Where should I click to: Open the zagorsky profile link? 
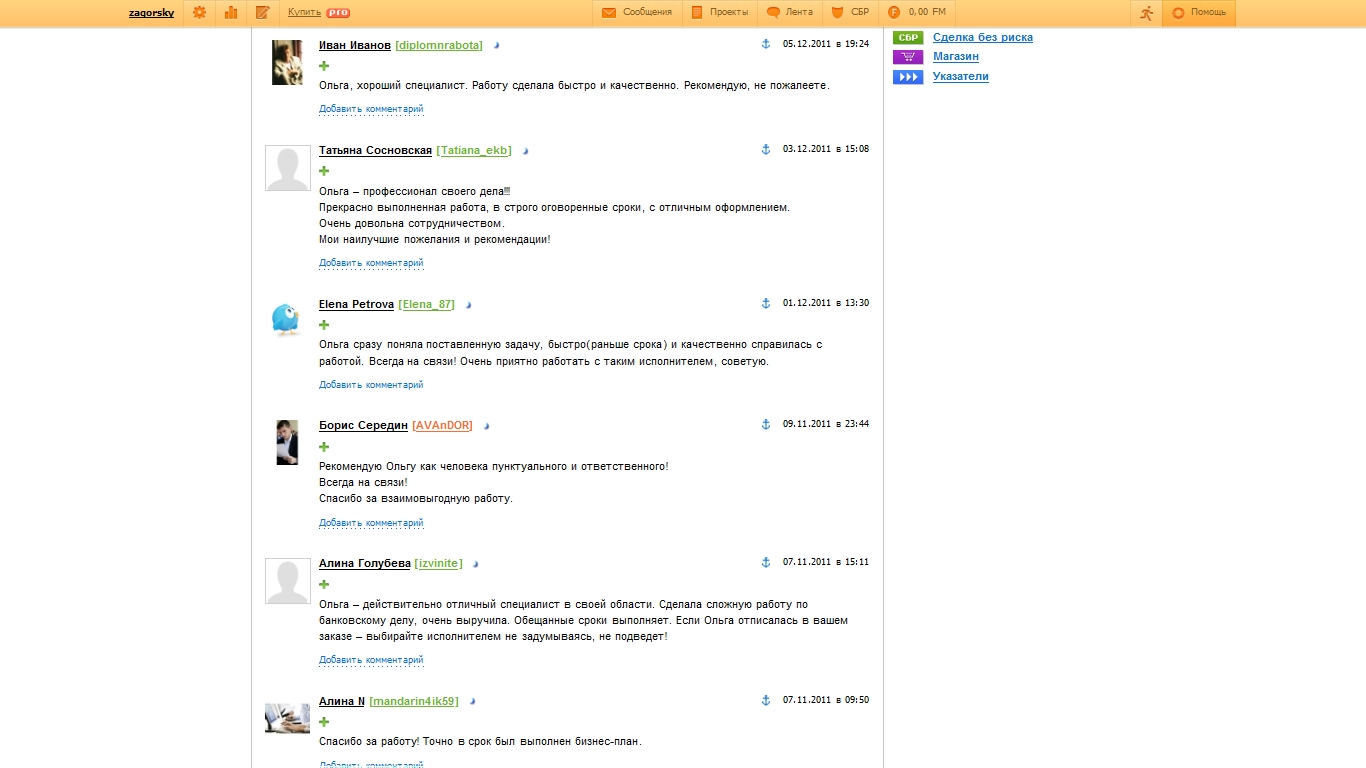pos(152,13)
